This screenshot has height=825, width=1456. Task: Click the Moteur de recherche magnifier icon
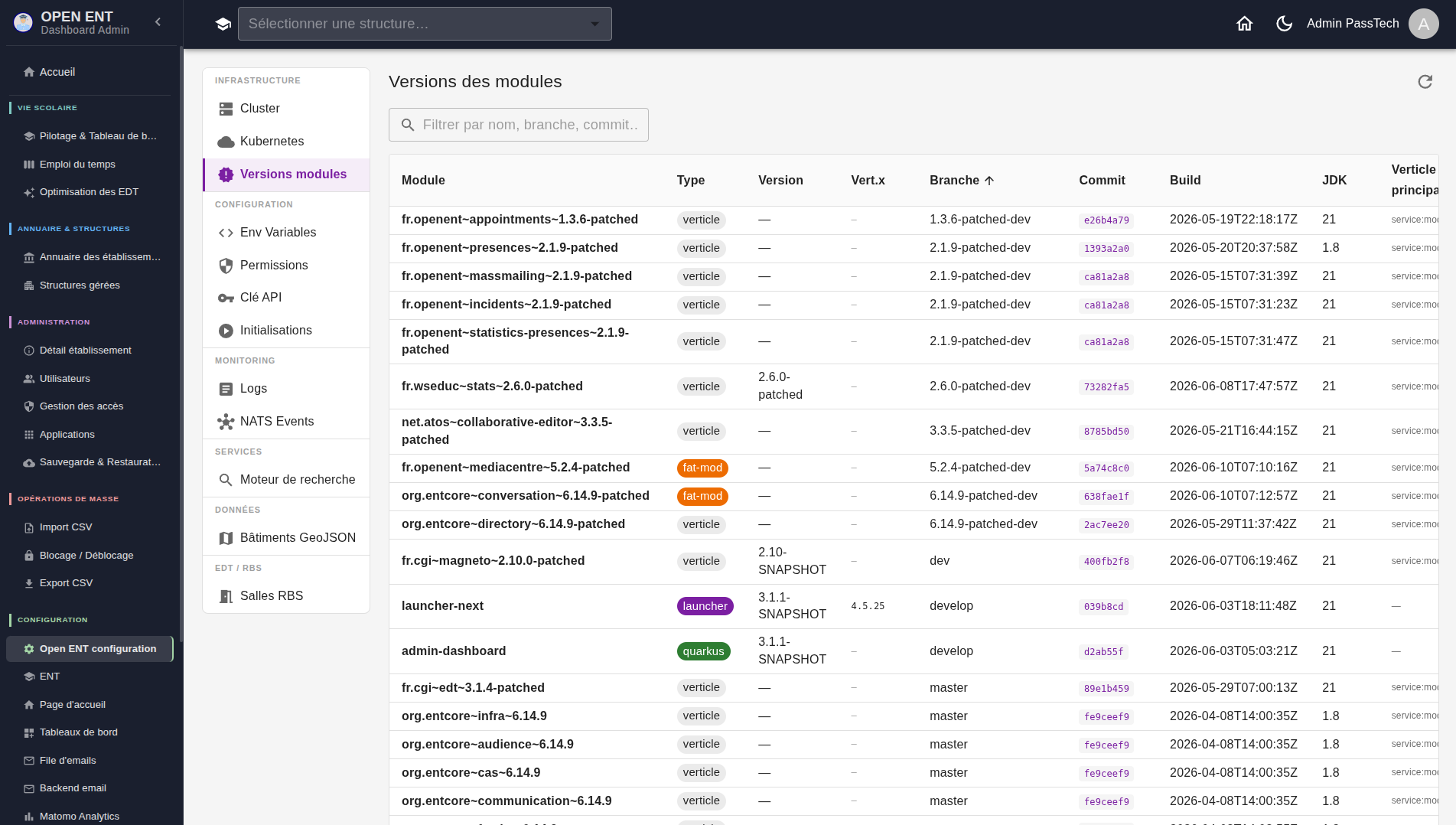click(x=226, y=480)
